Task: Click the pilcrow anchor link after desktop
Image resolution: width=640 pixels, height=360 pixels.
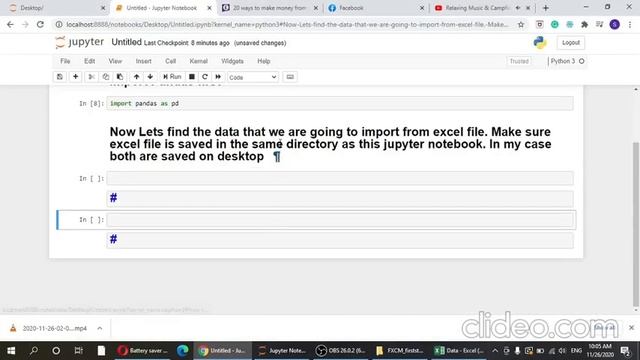Action: tap(277, 156)
